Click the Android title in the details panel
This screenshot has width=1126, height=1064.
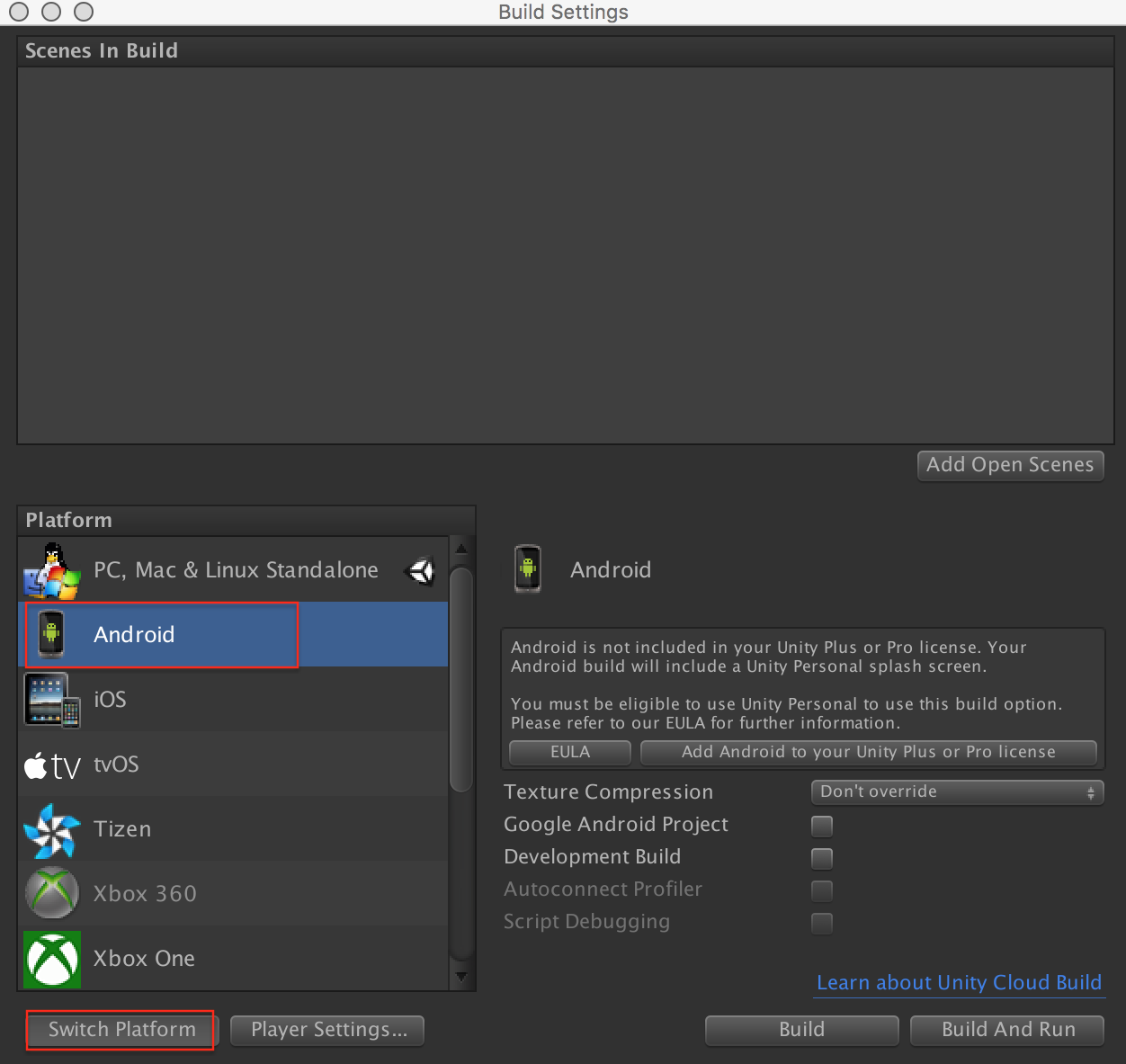point(611,569)
